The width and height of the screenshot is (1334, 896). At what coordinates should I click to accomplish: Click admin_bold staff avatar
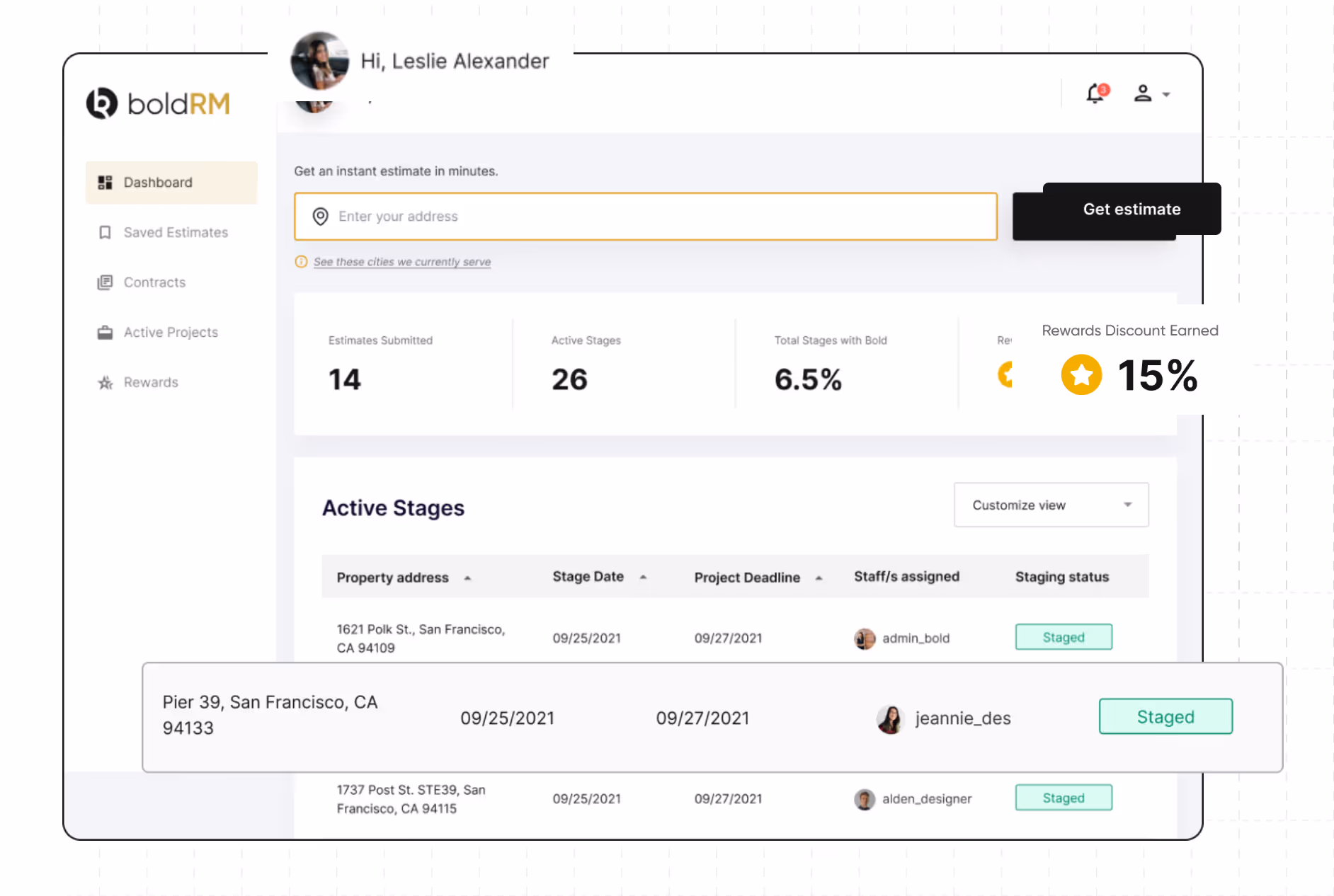click(865, 638)
